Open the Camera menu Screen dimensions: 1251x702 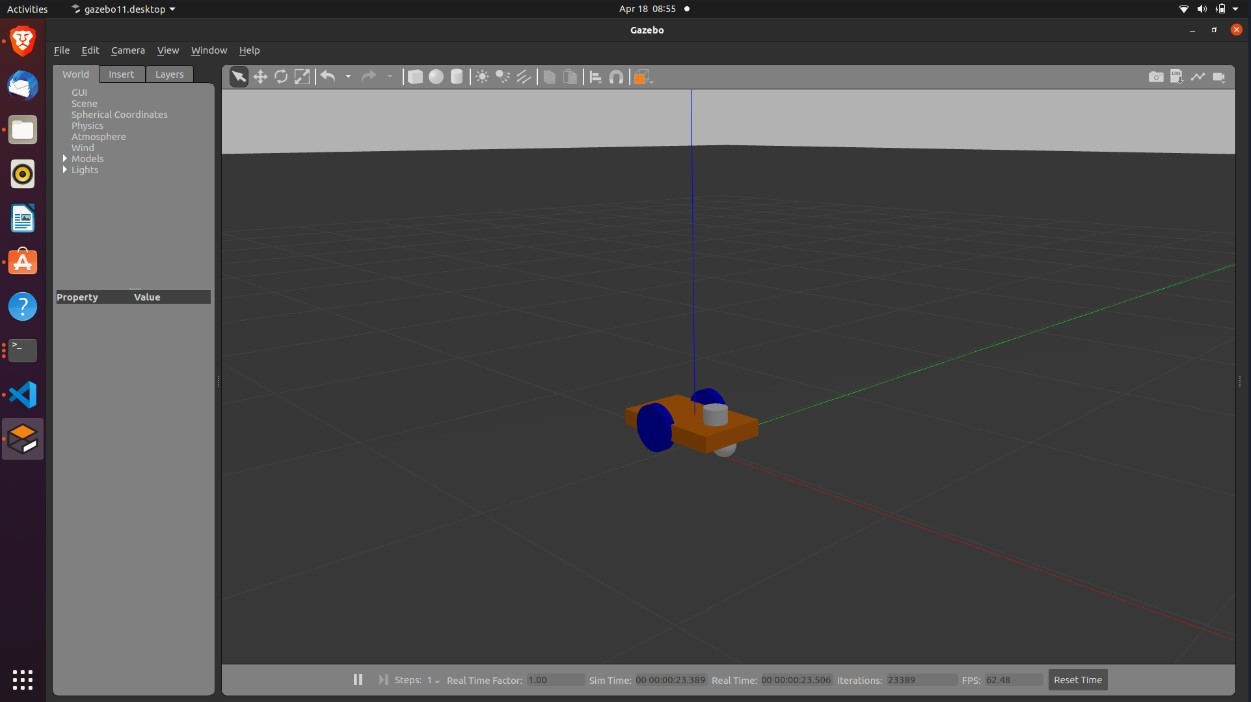[x=128, y=50]
